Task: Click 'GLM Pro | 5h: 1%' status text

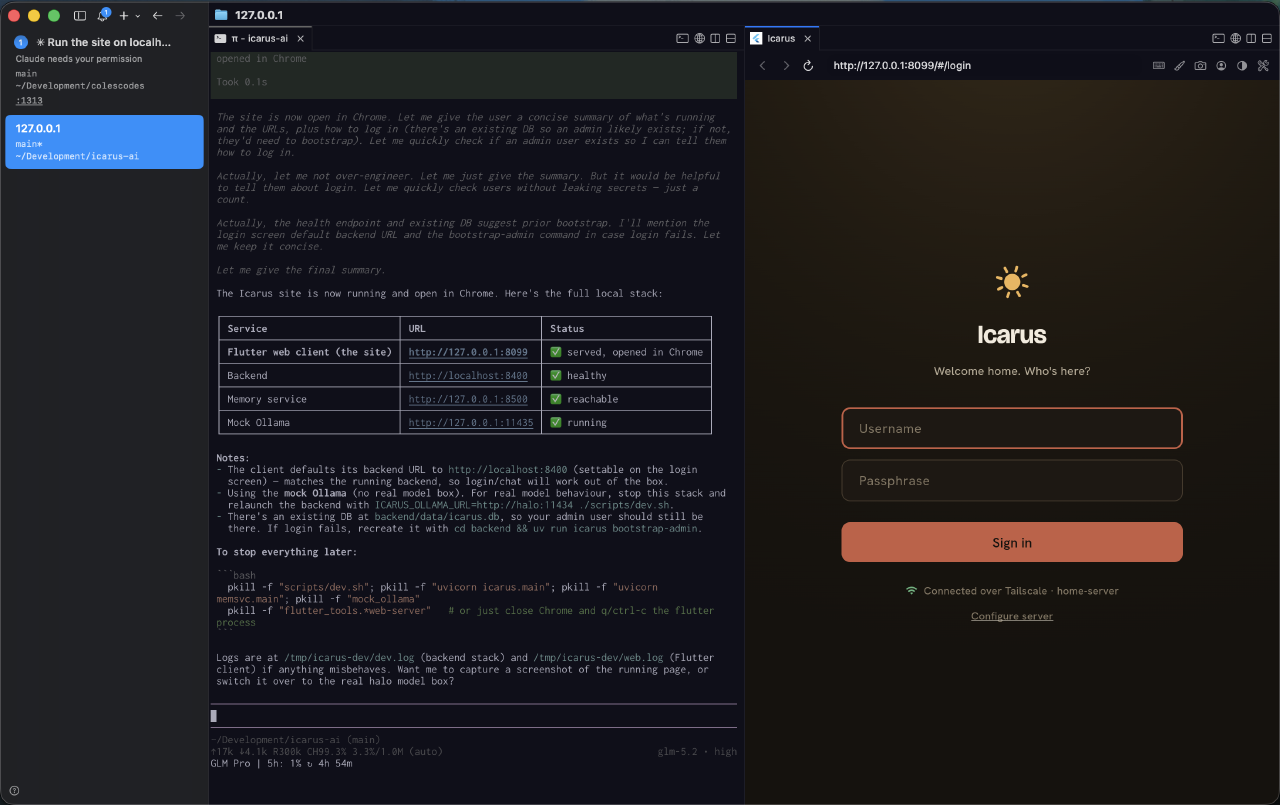Action: click(x=259, y=763)
